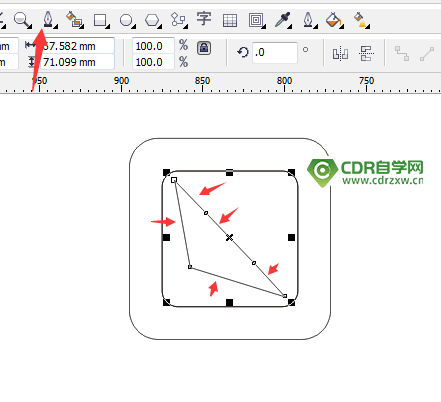441x402 pixels.
Task: Click the left-middle selection handle
Action: (x=166, y=237)
